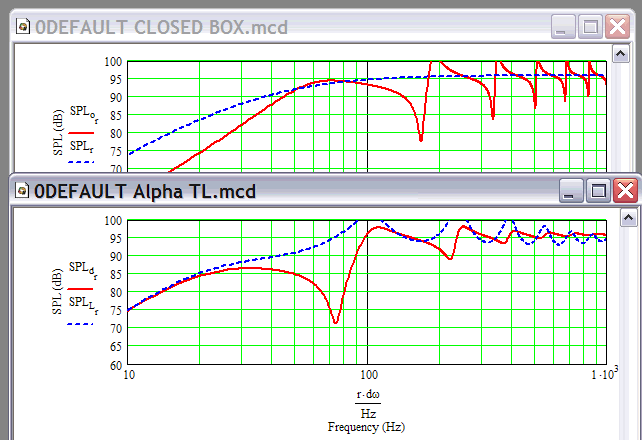Click the red solid line swatch in the Closed Box legend
This screenshot has height=440, width=642.
click(x=81, y=133)
